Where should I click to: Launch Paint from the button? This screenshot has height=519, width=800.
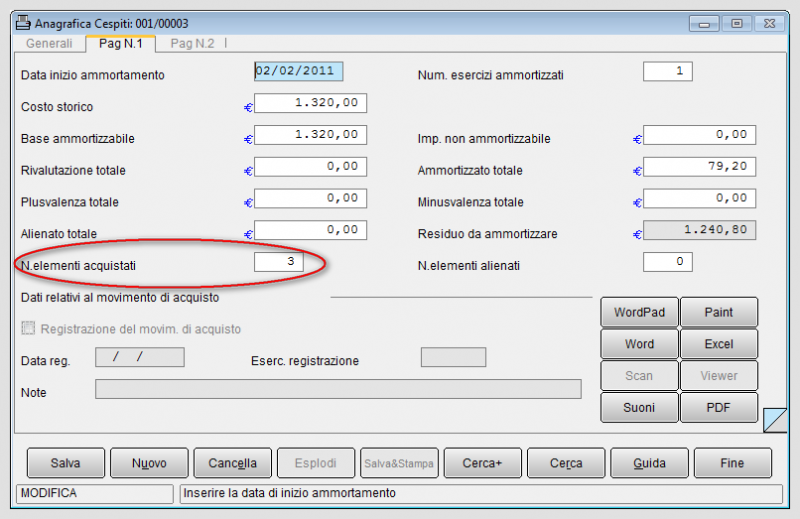718,312
